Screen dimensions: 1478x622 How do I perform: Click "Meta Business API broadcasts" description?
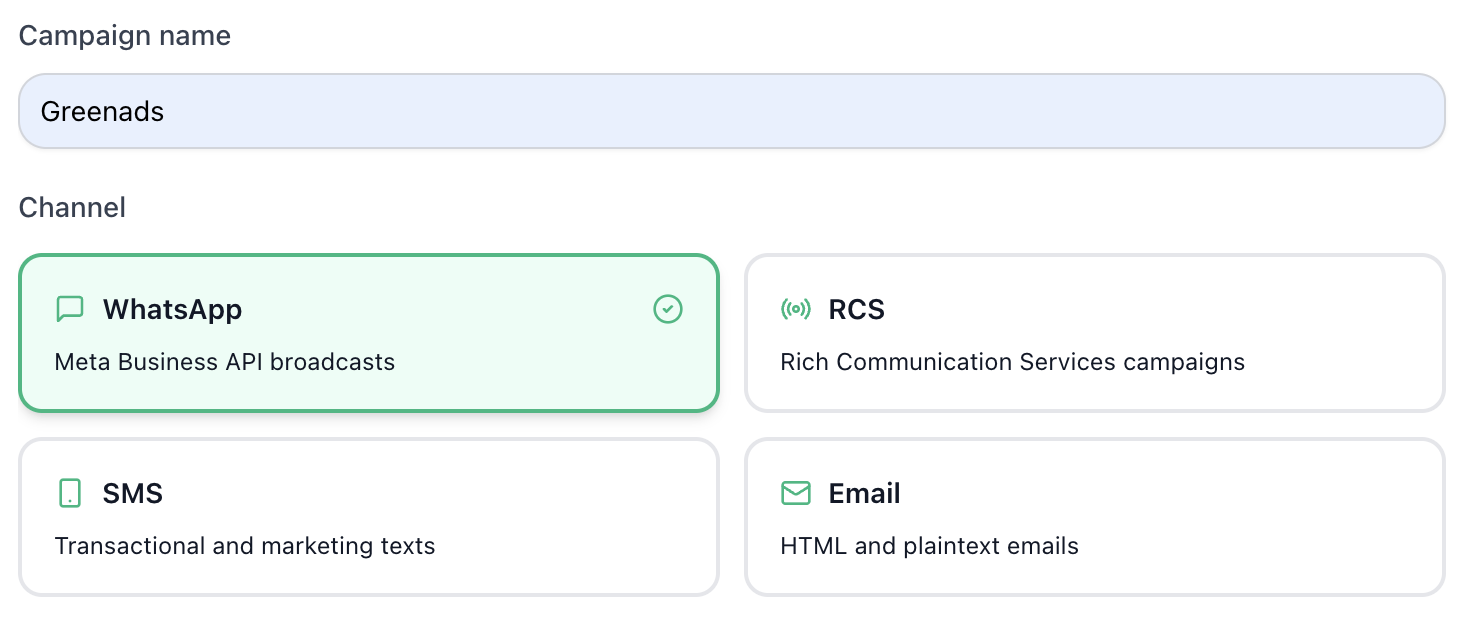click(225, 362)
